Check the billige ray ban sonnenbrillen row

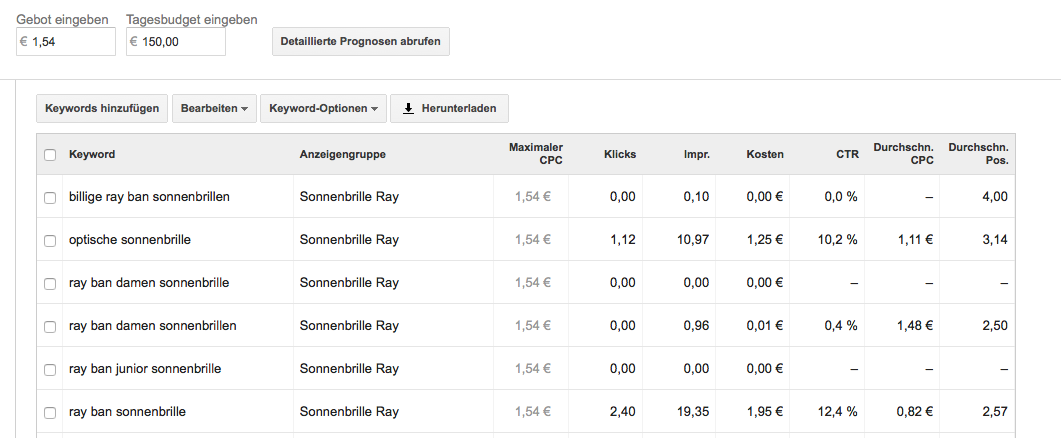(50, 198)
